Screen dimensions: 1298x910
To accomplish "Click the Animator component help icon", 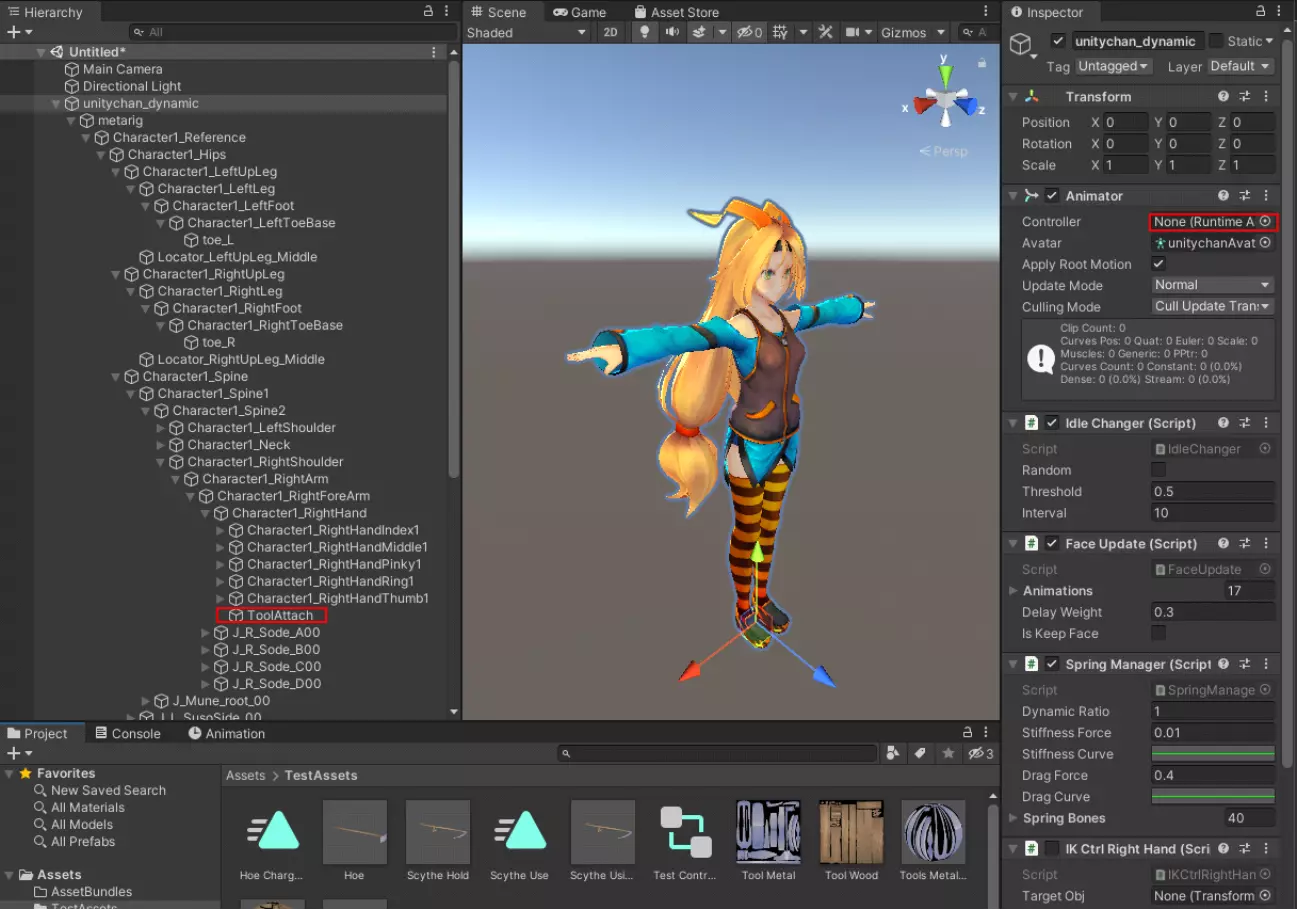I will coord(1223,196).
